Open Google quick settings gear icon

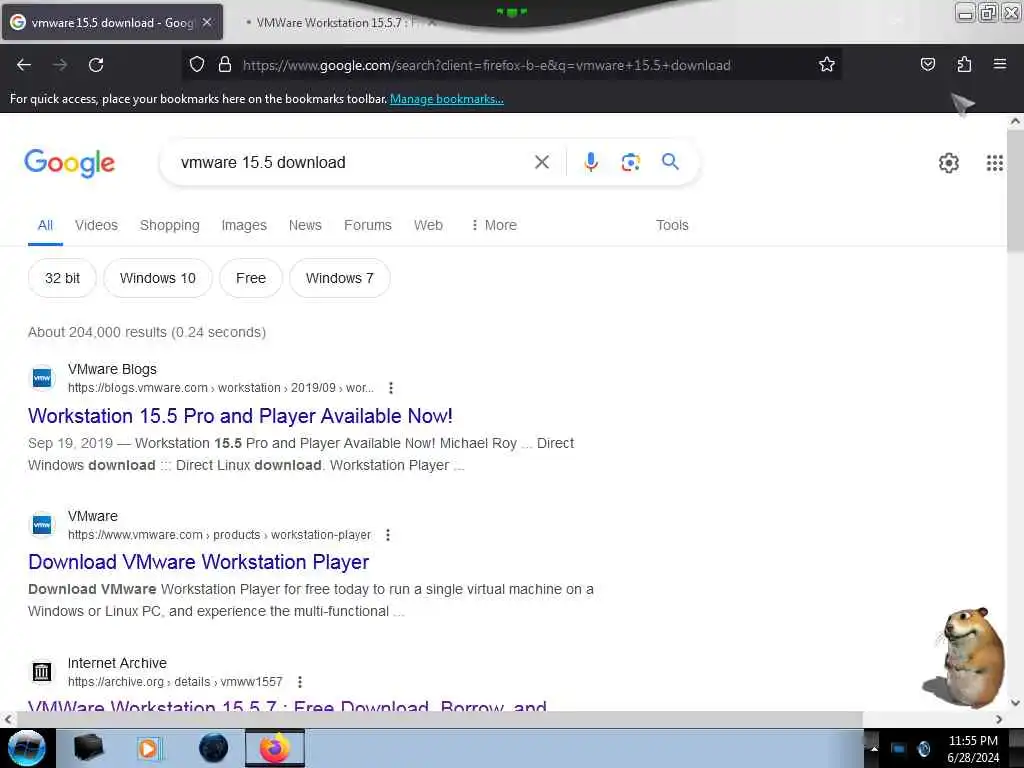948,163
